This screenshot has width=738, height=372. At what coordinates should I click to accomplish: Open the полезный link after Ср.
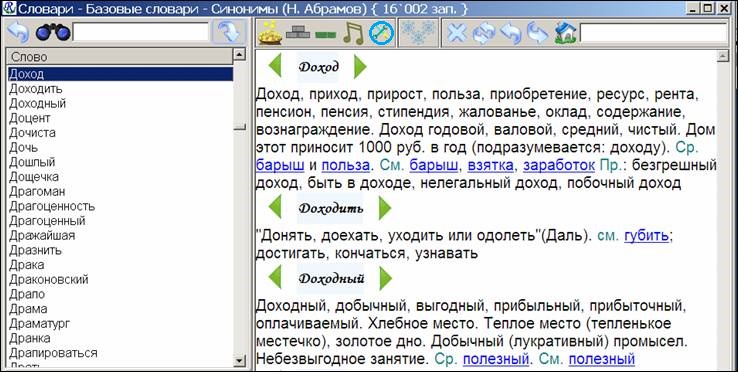tap(496, 359)
